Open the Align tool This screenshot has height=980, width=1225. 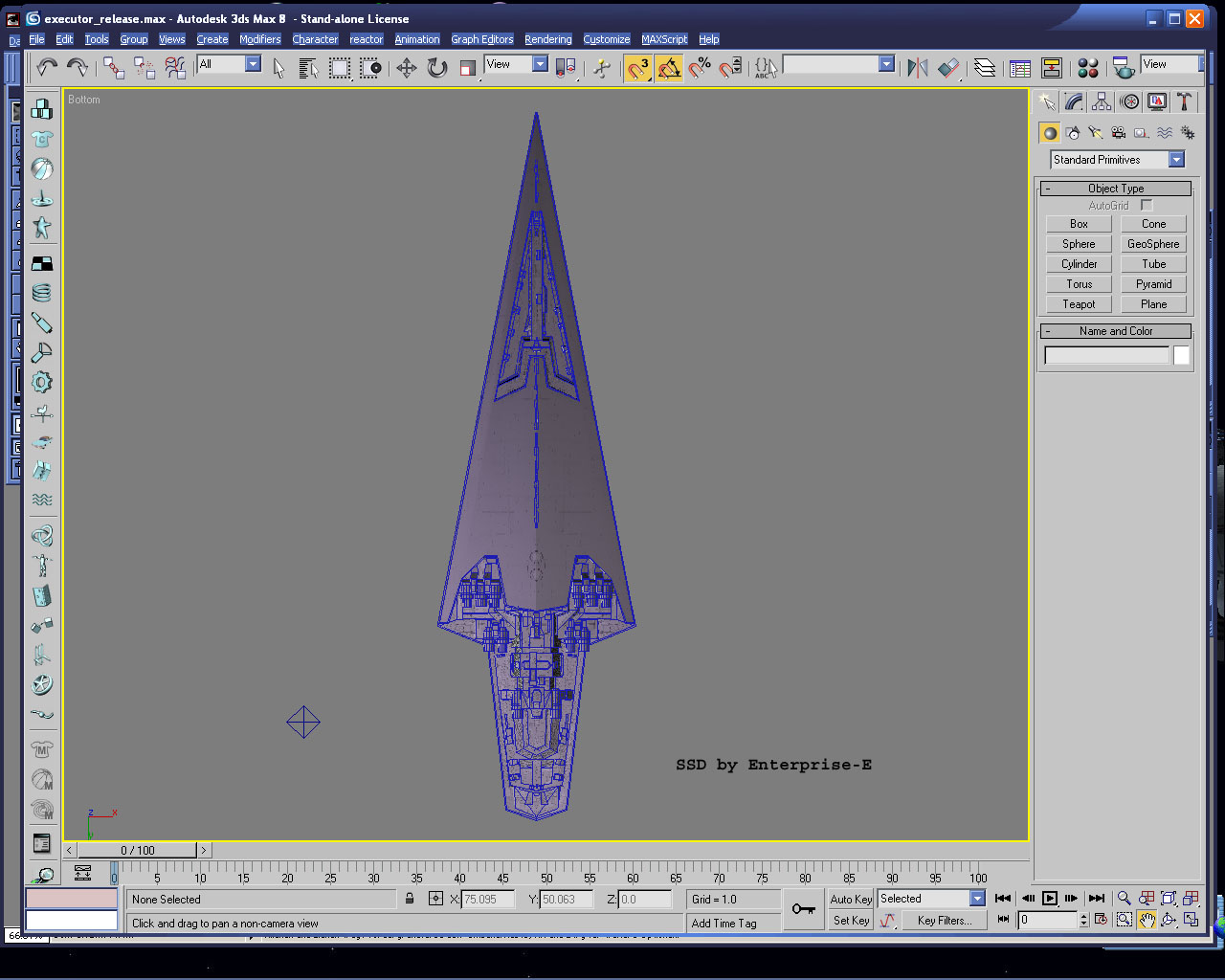tap(948, 67)
